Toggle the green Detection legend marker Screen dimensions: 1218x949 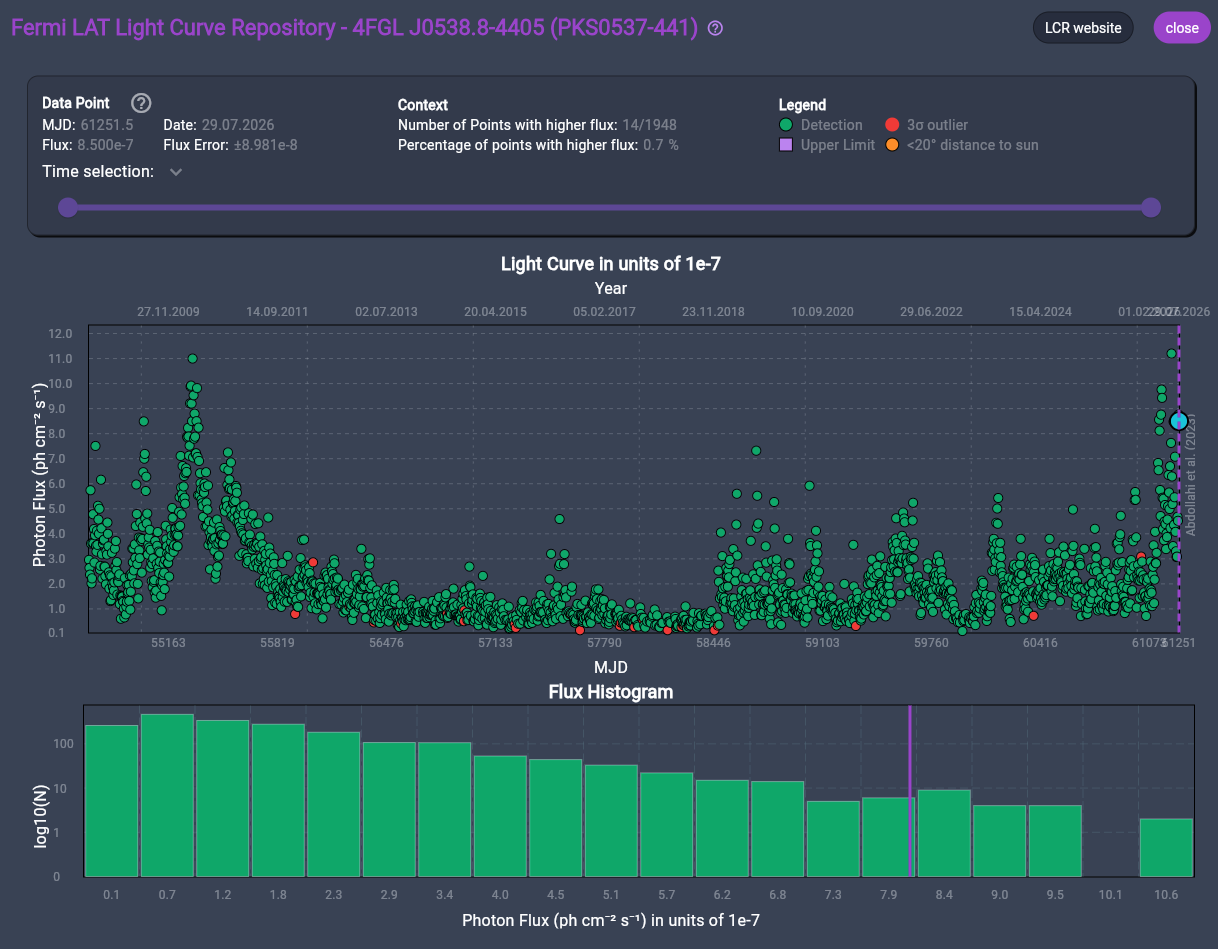786,125
